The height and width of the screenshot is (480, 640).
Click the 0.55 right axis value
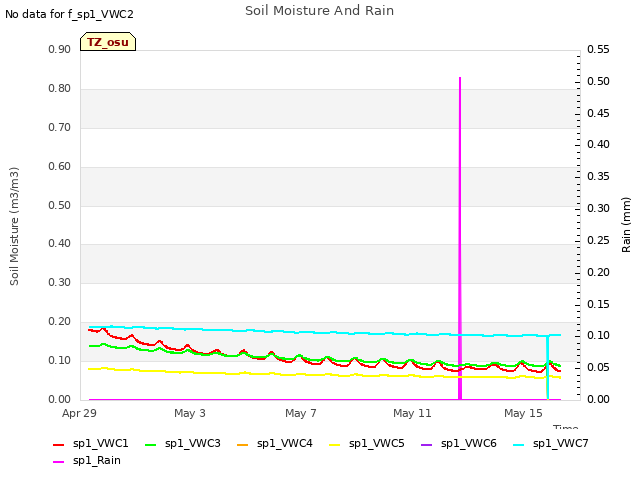pos(598,50)
